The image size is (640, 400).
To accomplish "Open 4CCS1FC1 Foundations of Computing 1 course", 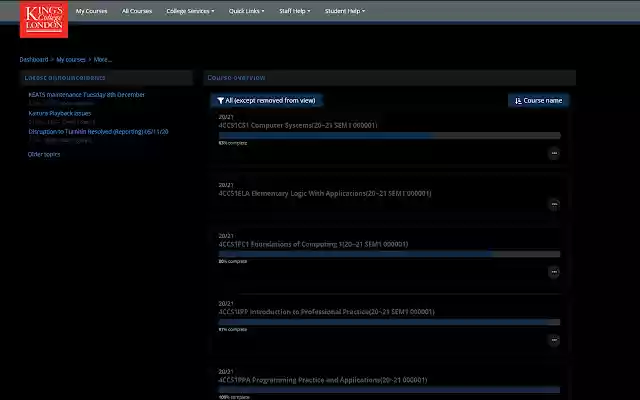I will (313, 244).
